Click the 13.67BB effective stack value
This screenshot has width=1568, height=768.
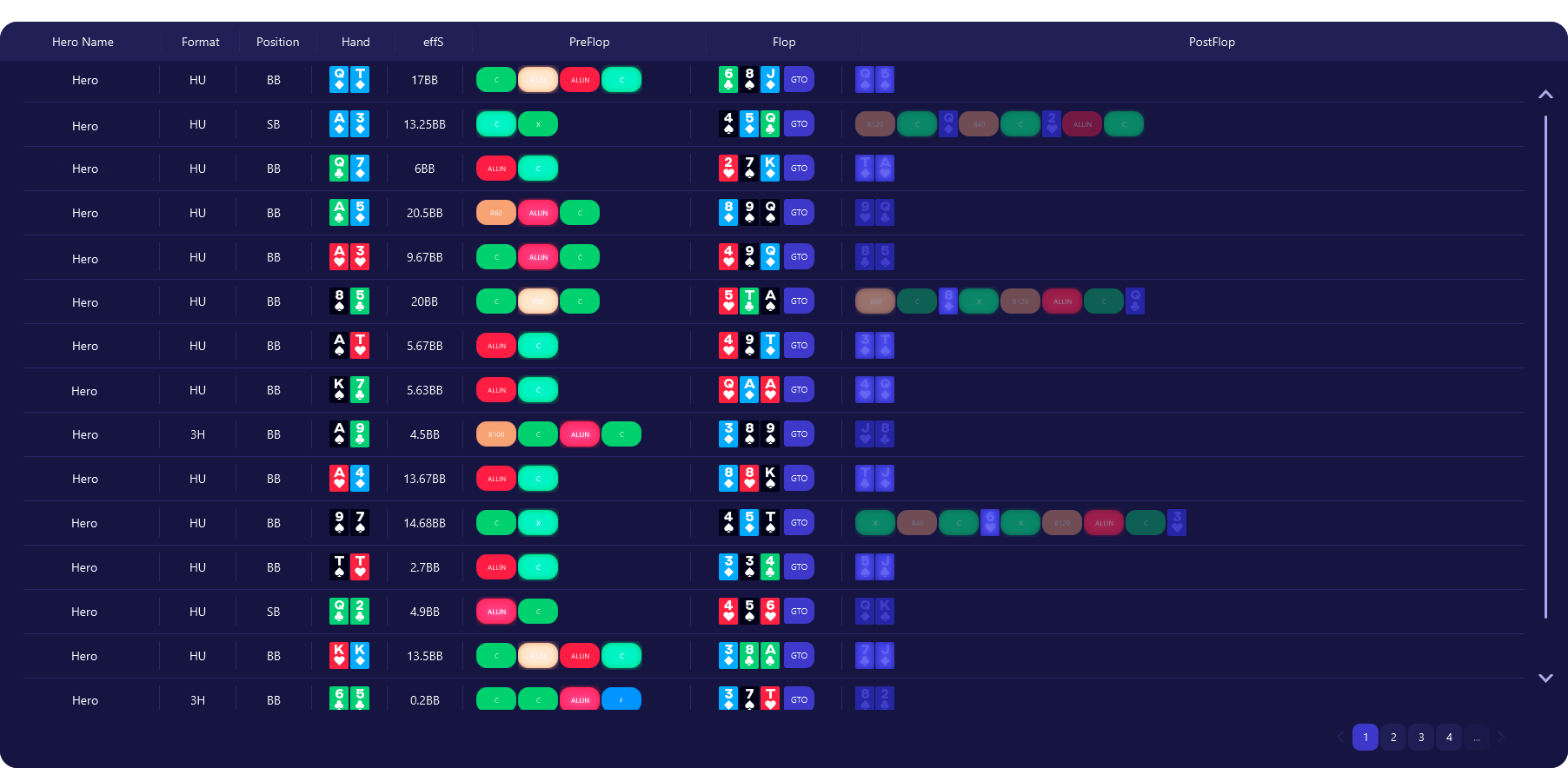[424, 479]
